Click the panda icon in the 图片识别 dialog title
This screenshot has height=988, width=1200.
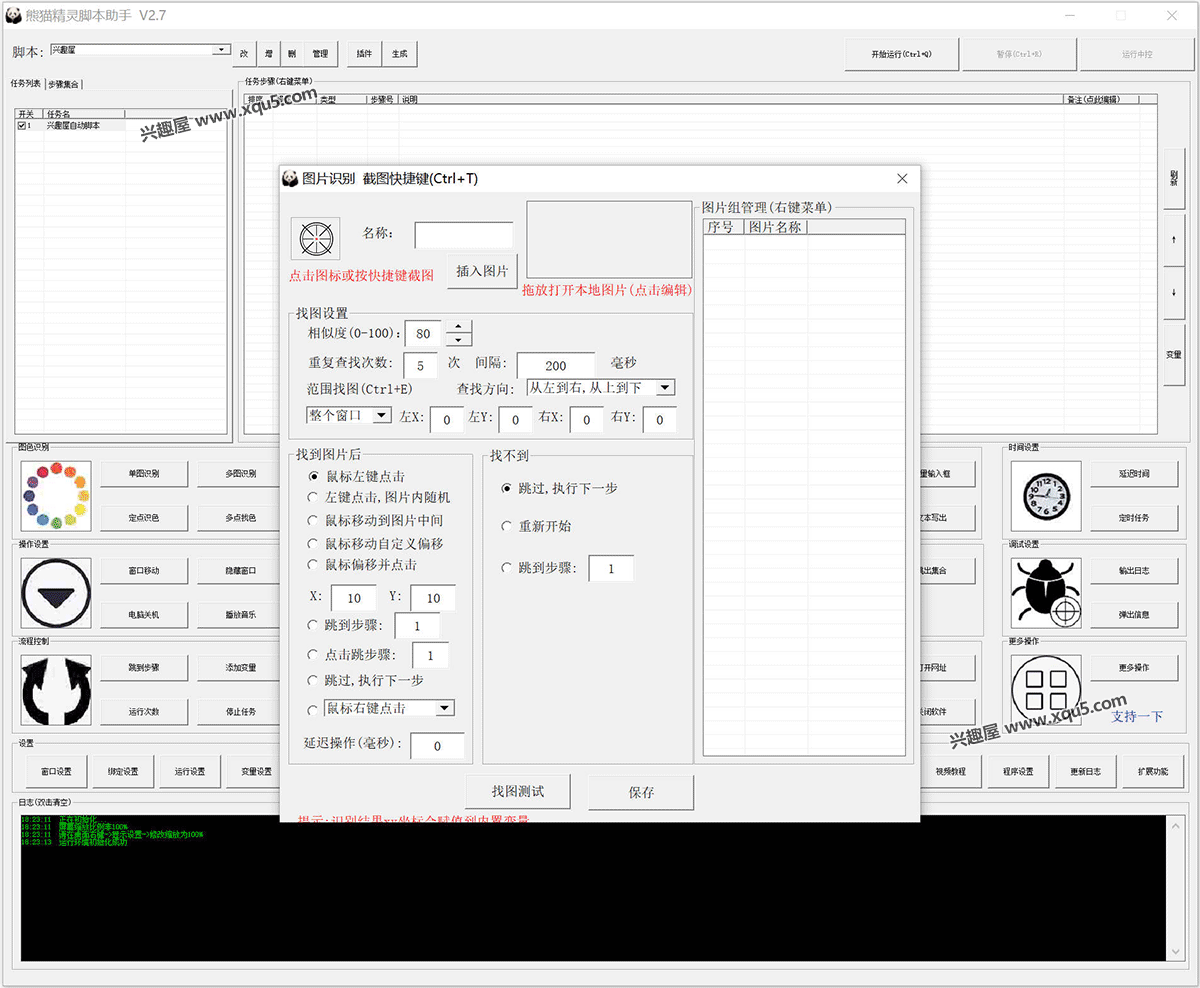point(290,178)
